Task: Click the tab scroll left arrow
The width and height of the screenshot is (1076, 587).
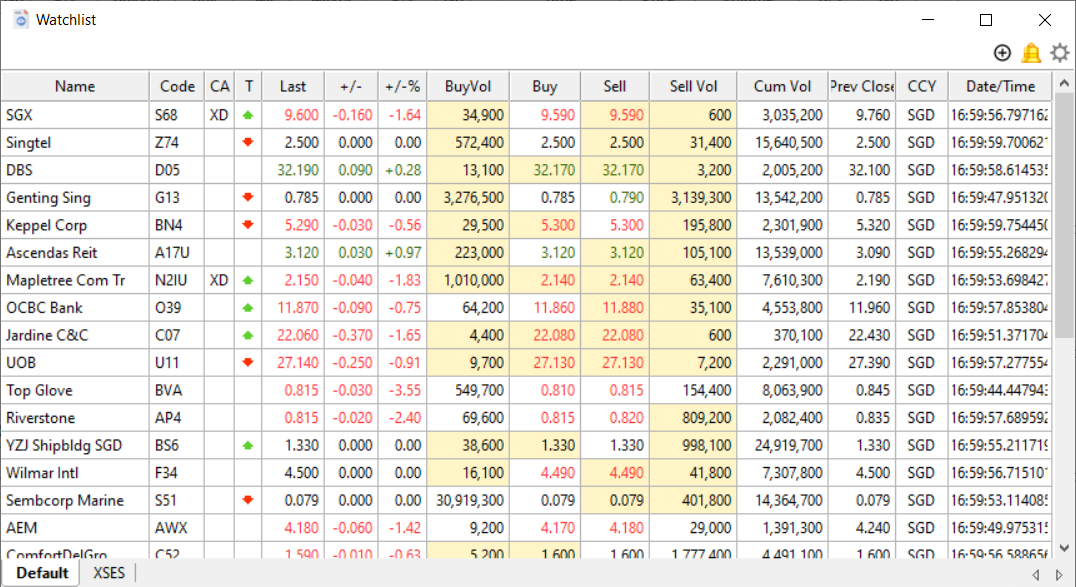Action: click(1035, 574)
